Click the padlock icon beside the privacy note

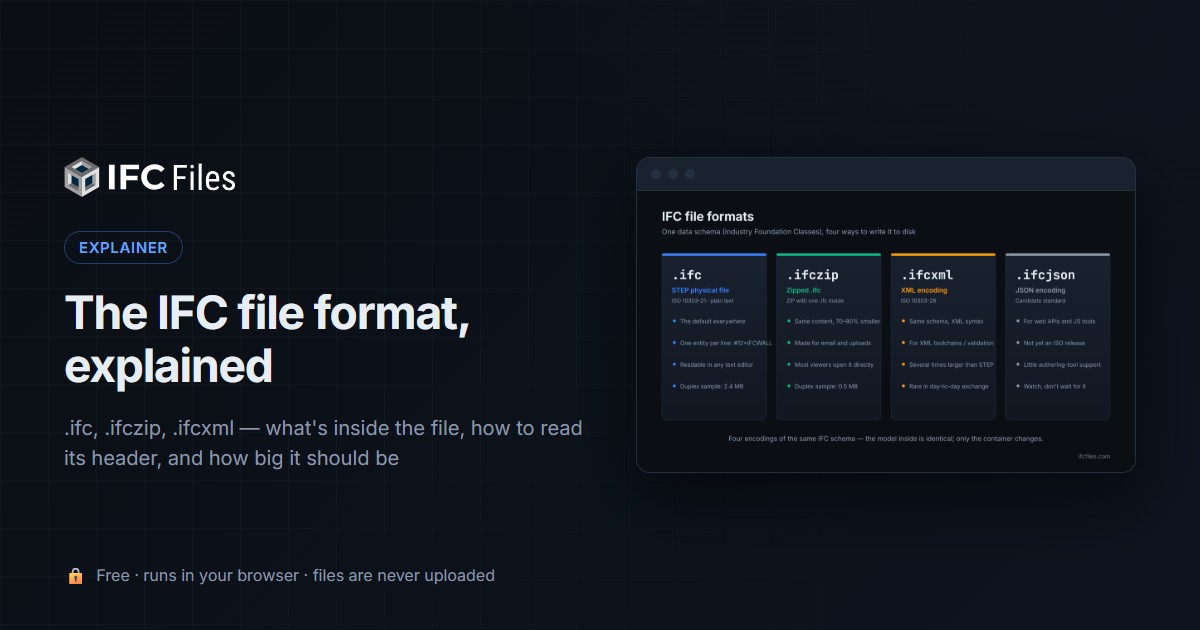point(75,576)
